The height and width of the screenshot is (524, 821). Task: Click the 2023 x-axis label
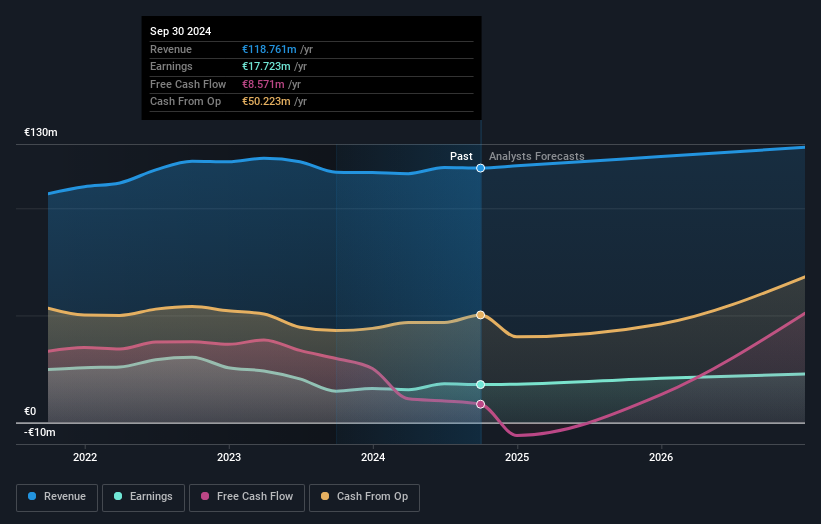pos(229,457)
